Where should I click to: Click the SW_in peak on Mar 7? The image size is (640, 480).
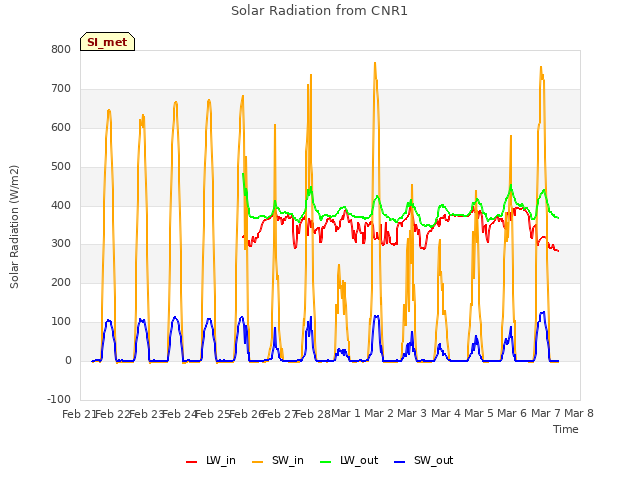tap(541, 67)
